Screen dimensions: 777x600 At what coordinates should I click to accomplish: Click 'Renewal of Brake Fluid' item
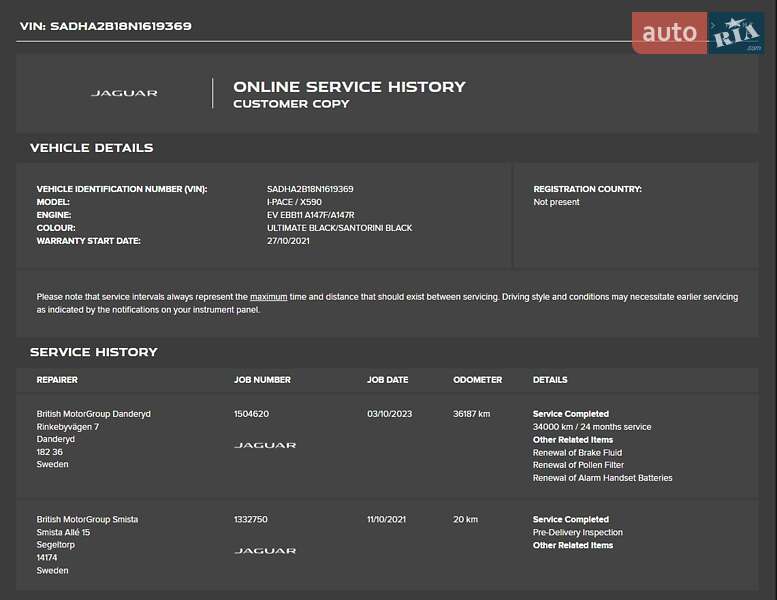tap(577, 452)
